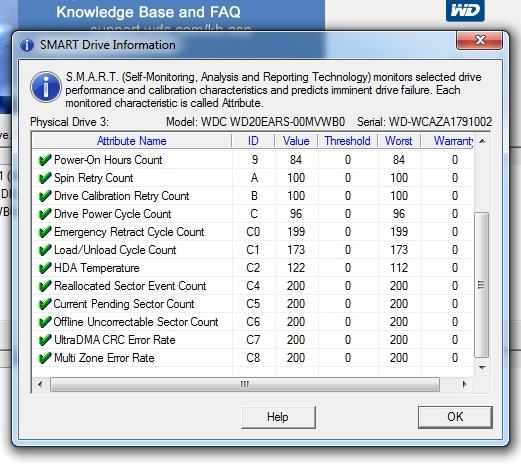This screenshot has width=521, height=467.
Task: Sort by ID column header
Action: tap(253, 141)
